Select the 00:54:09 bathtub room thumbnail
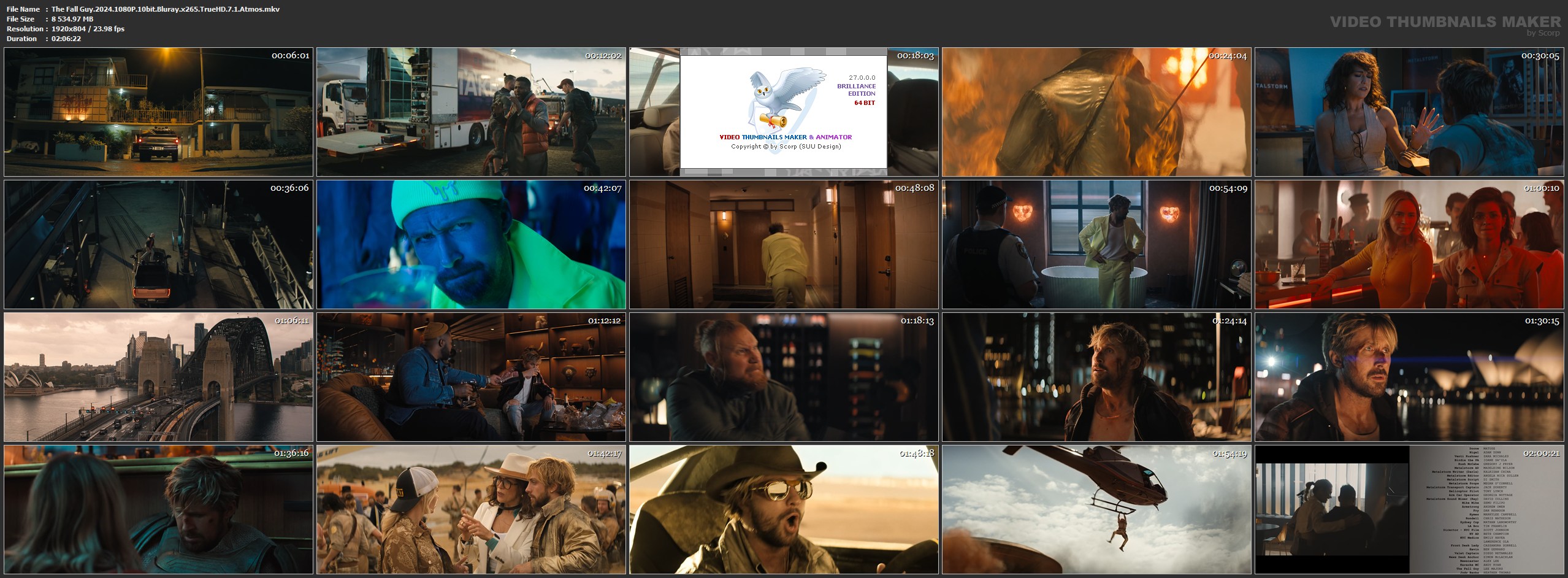1568x578 pixels. coord(1096,244)
